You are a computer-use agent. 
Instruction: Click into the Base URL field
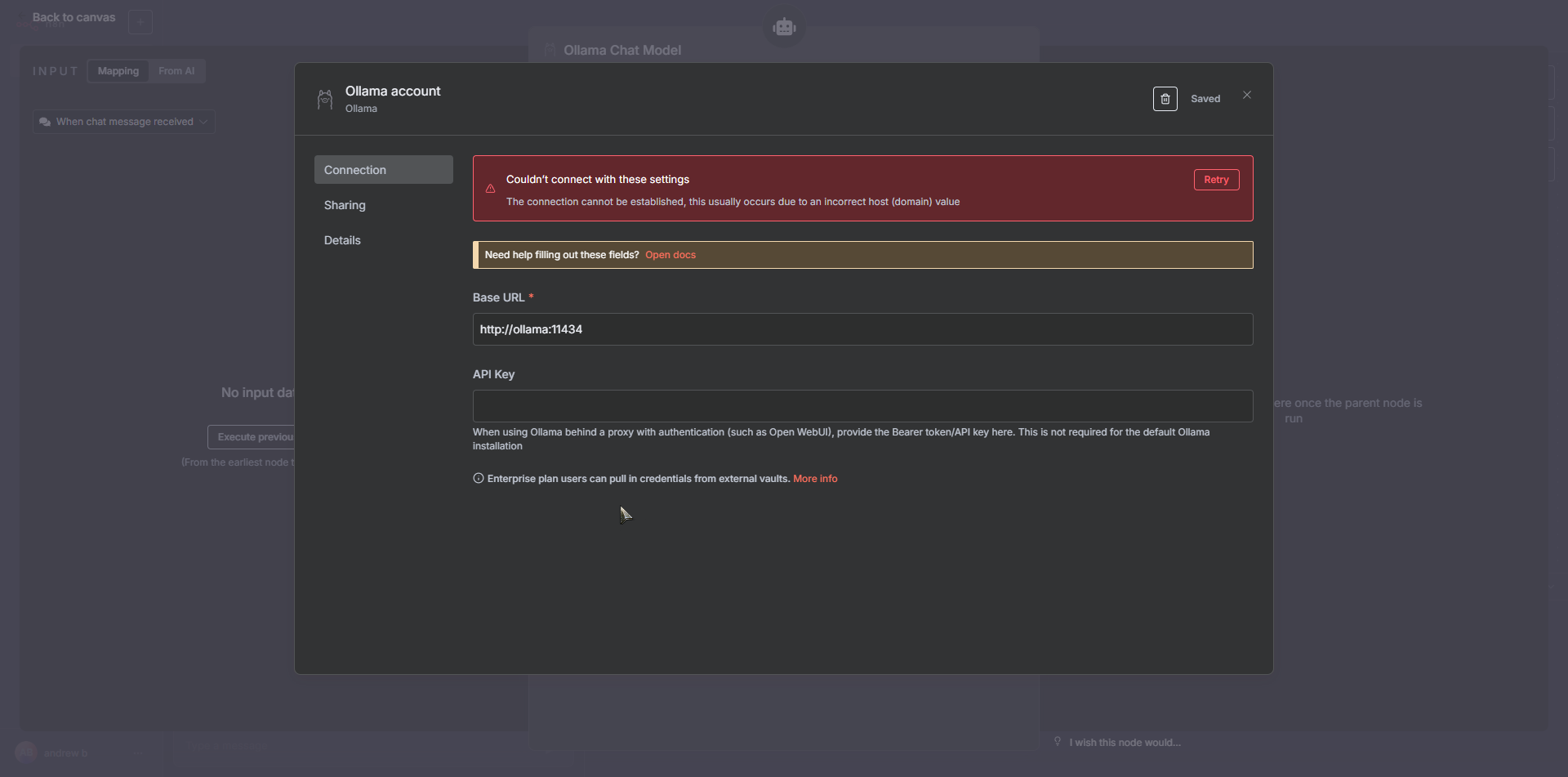coord(862,329)
